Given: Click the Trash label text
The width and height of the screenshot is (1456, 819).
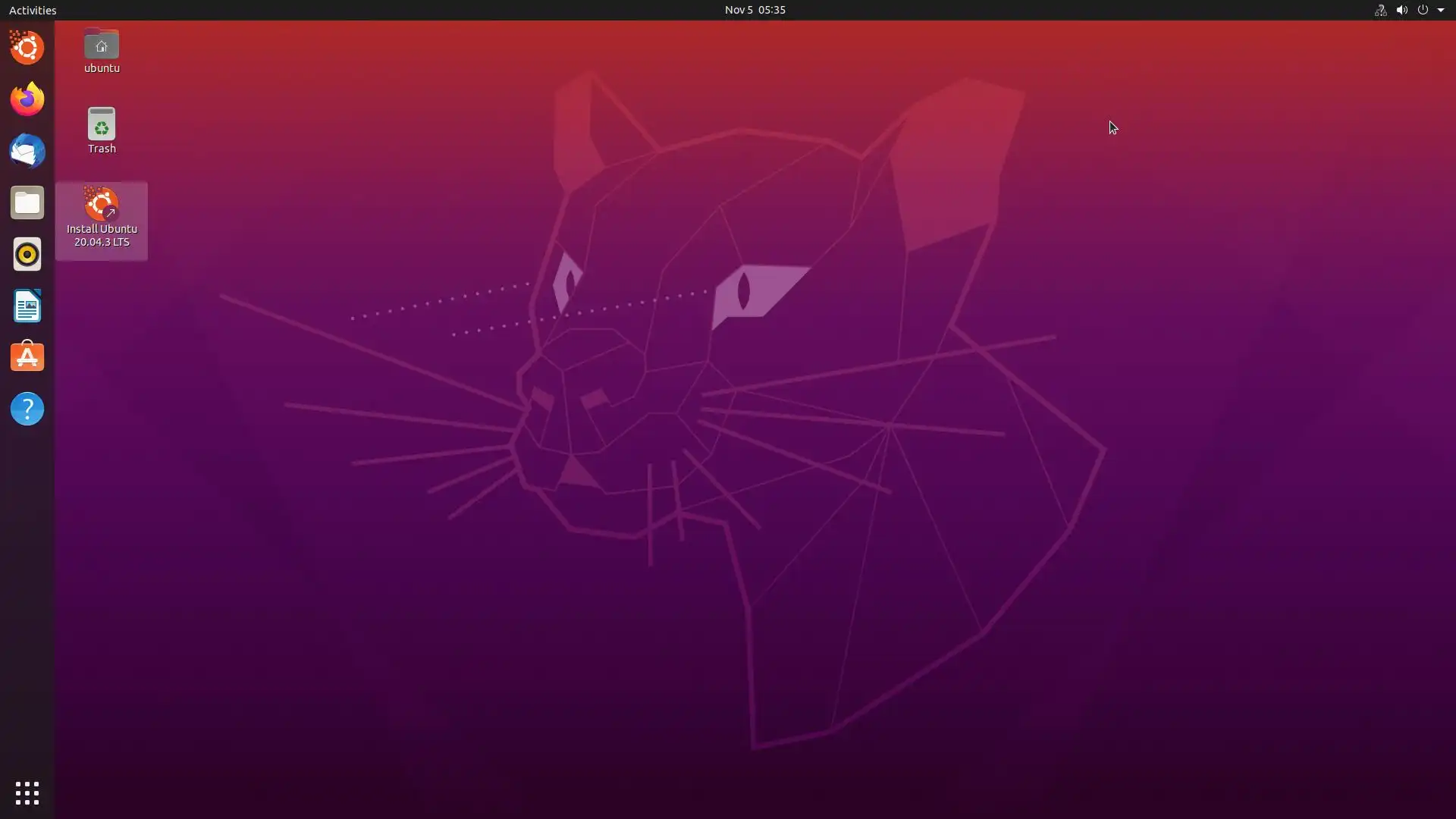Looking at the screenshot, I should (102, 149).
